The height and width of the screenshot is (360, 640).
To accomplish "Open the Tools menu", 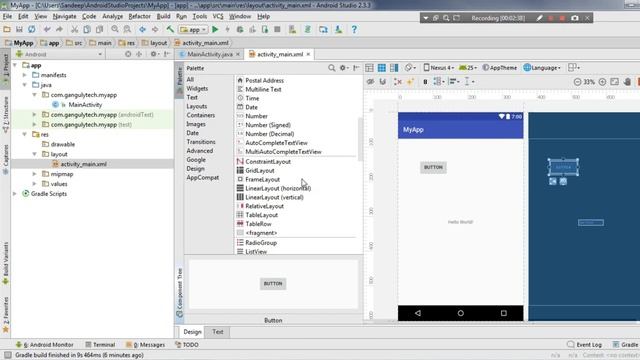I will coord(200,16).
